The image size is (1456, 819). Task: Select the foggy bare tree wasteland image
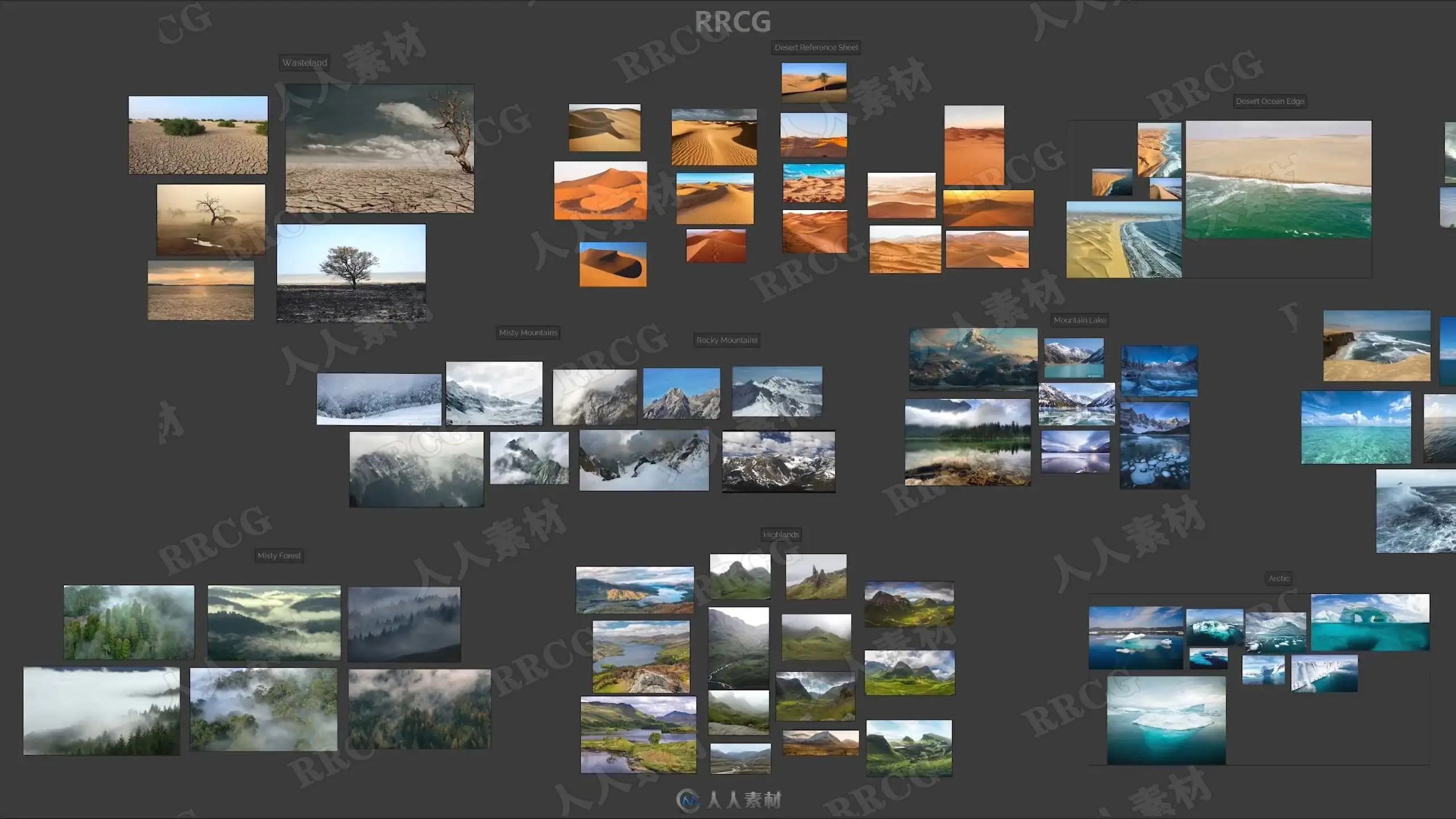[x=211, y=219]
